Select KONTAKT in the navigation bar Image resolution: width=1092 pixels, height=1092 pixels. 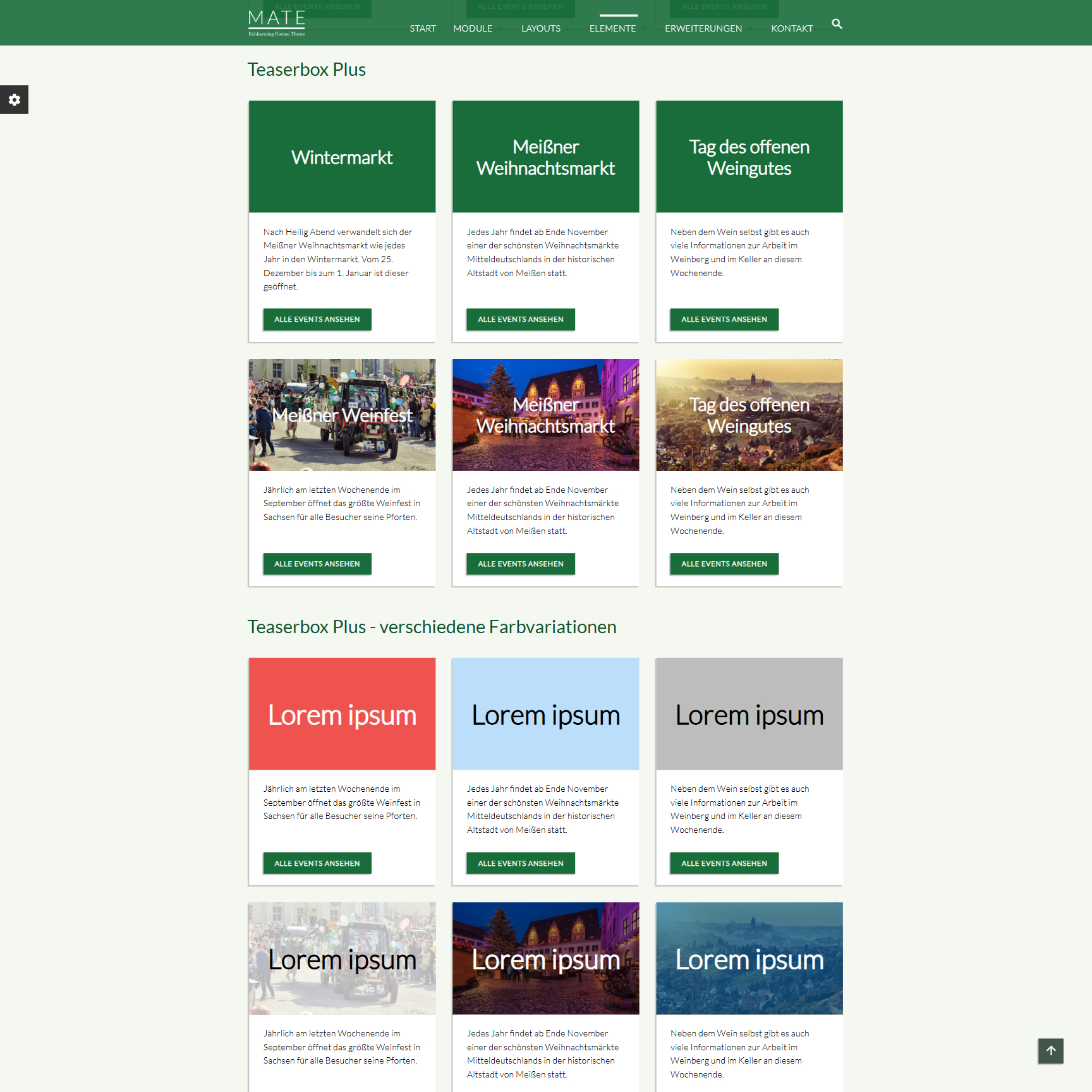tap(792, 28)
